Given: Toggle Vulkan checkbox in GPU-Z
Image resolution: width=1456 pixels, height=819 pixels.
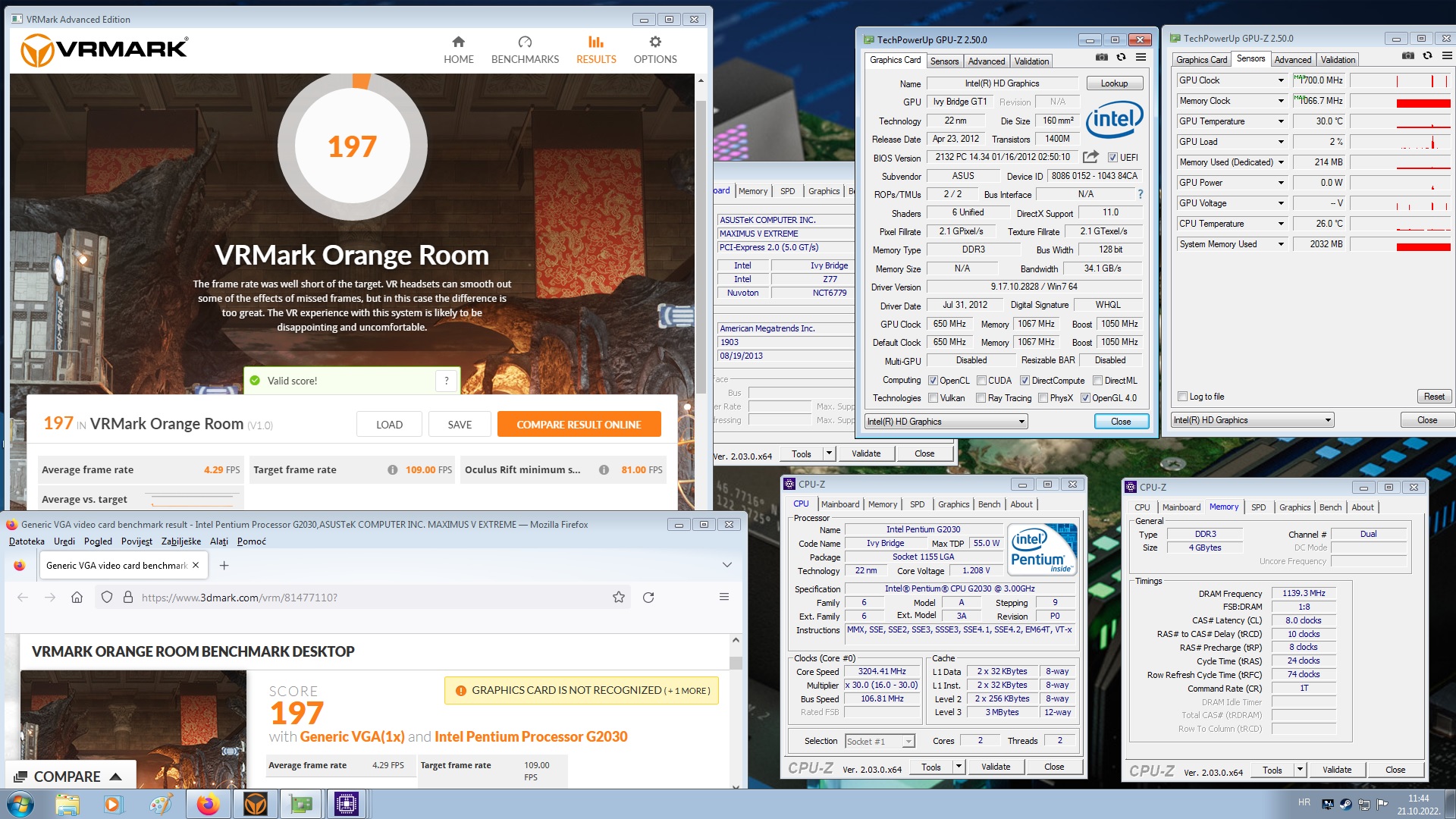Looking at the screenshot, I should pyautogui.click(x=934, y=398).
